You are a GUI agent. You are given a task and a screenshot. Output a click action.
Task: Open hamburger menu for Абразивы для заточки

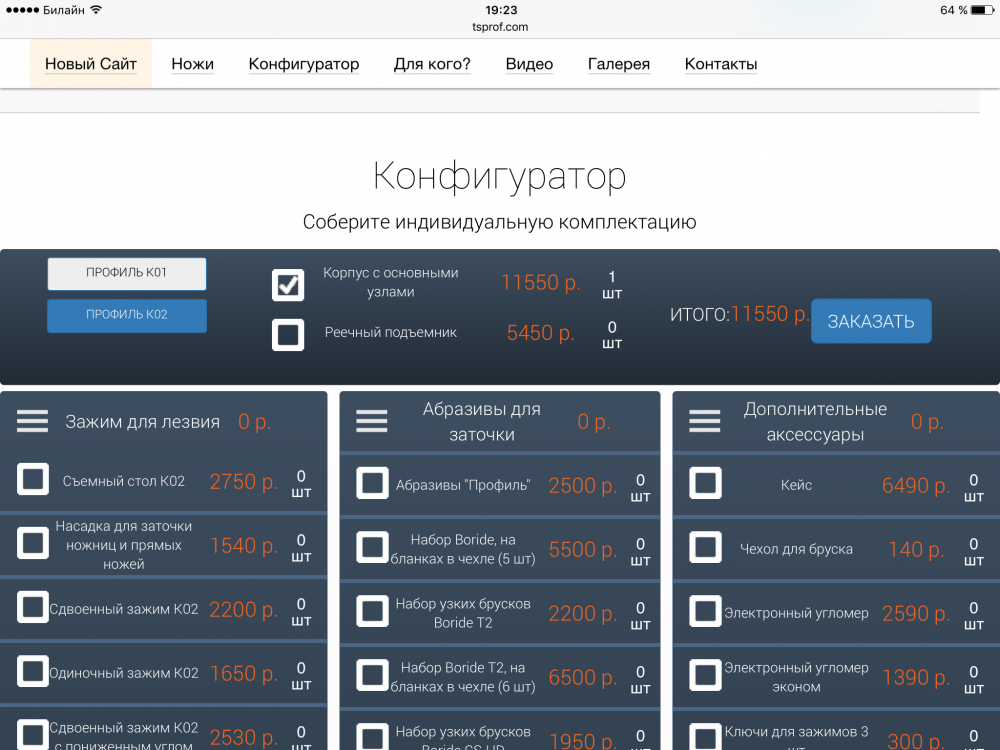click(x=371, y=422)
